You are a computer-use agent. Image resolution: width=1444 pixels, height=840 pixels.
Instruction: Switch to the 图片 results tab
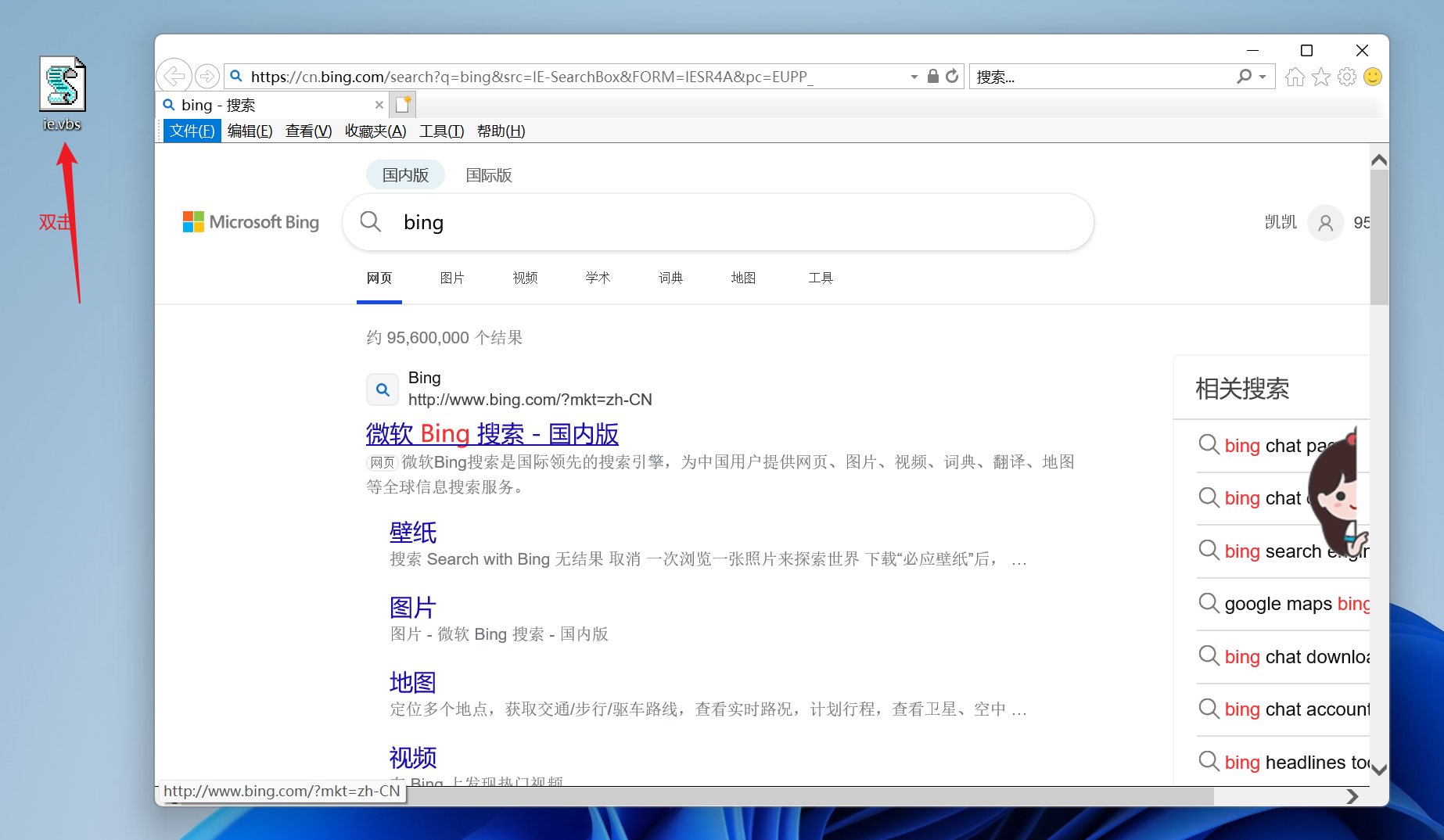(x=453, y=278)
